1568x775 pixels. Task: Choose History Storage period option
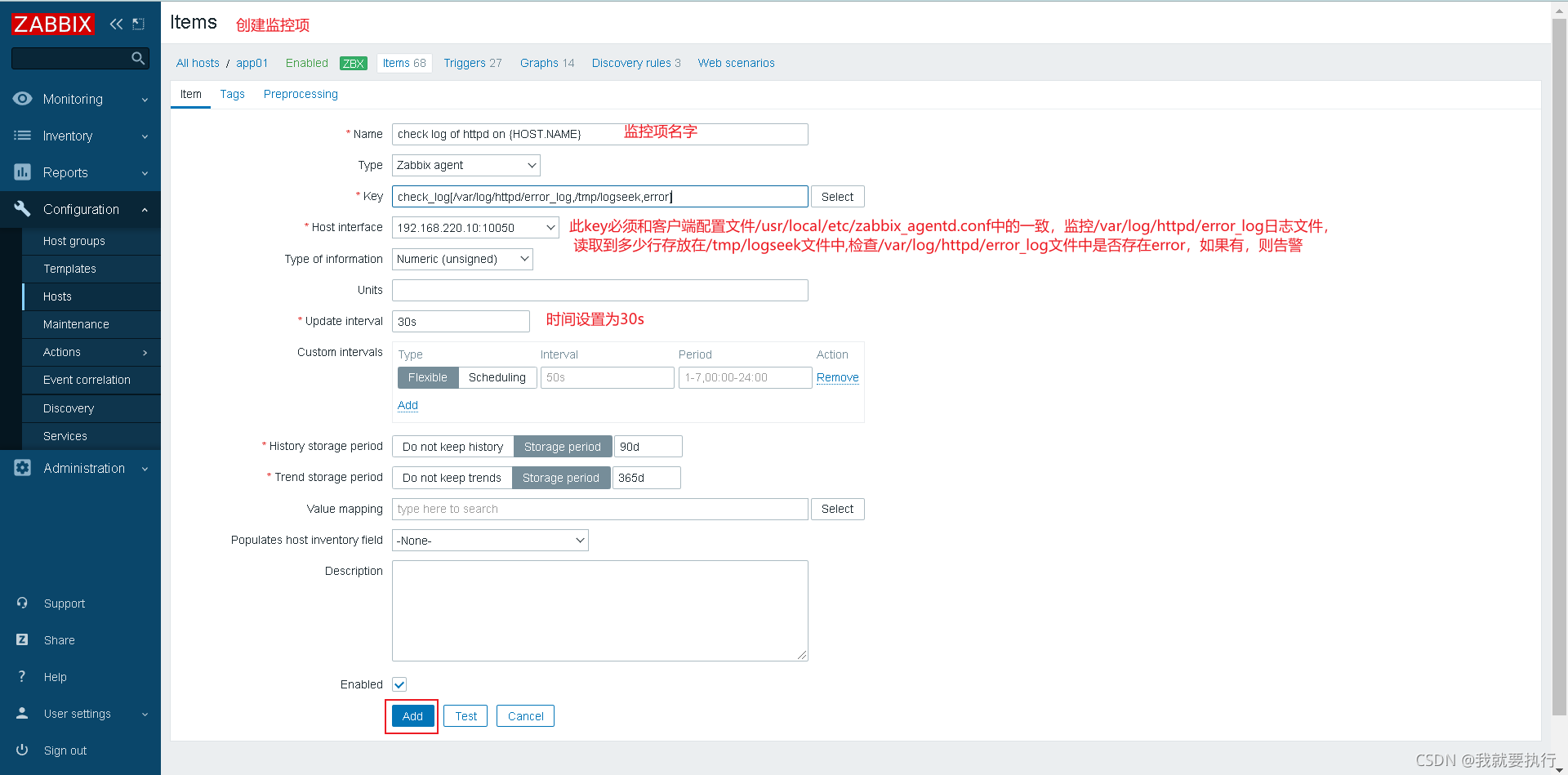[x=563, y=447]
